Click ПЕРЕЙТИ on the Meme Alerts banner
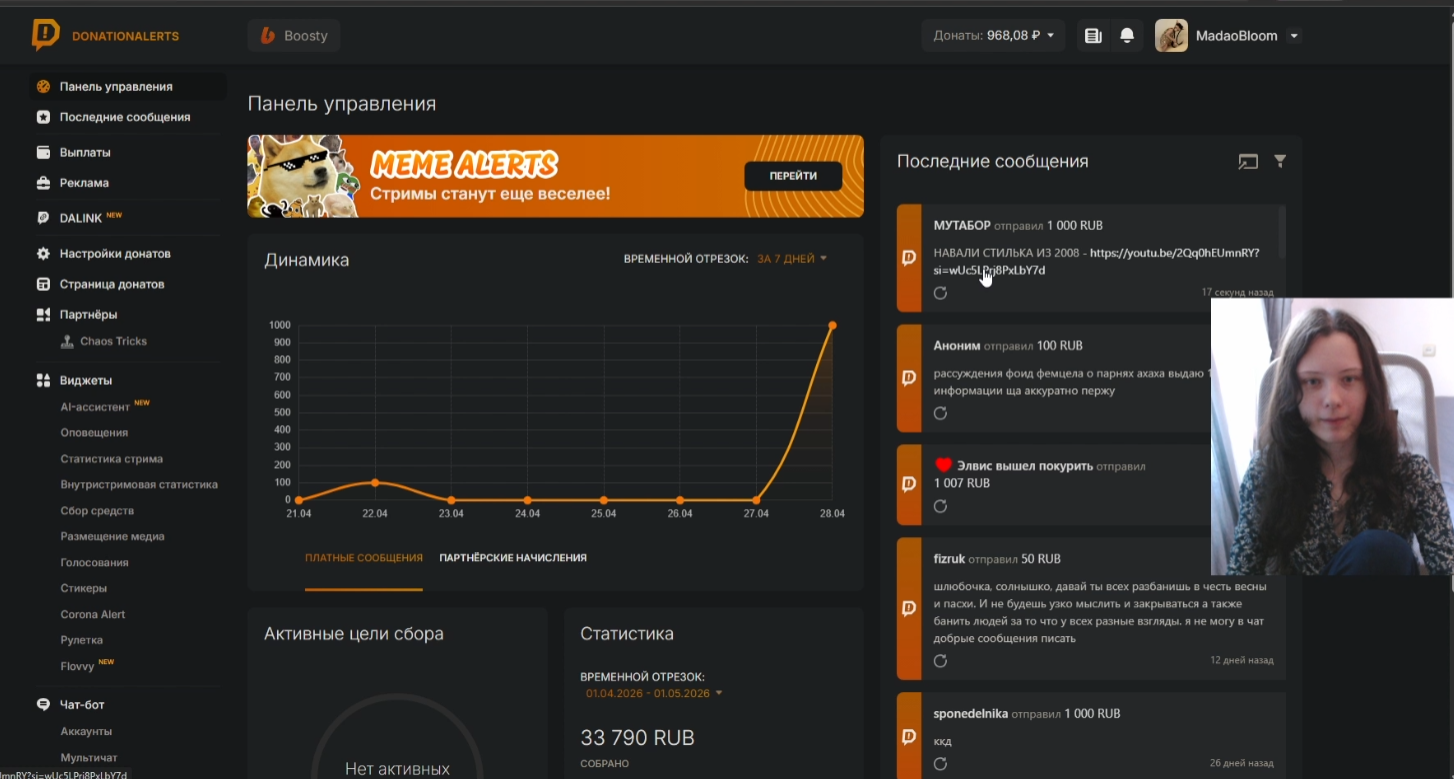The height and width of the screenshot is (779, 1454). point(793,176)
